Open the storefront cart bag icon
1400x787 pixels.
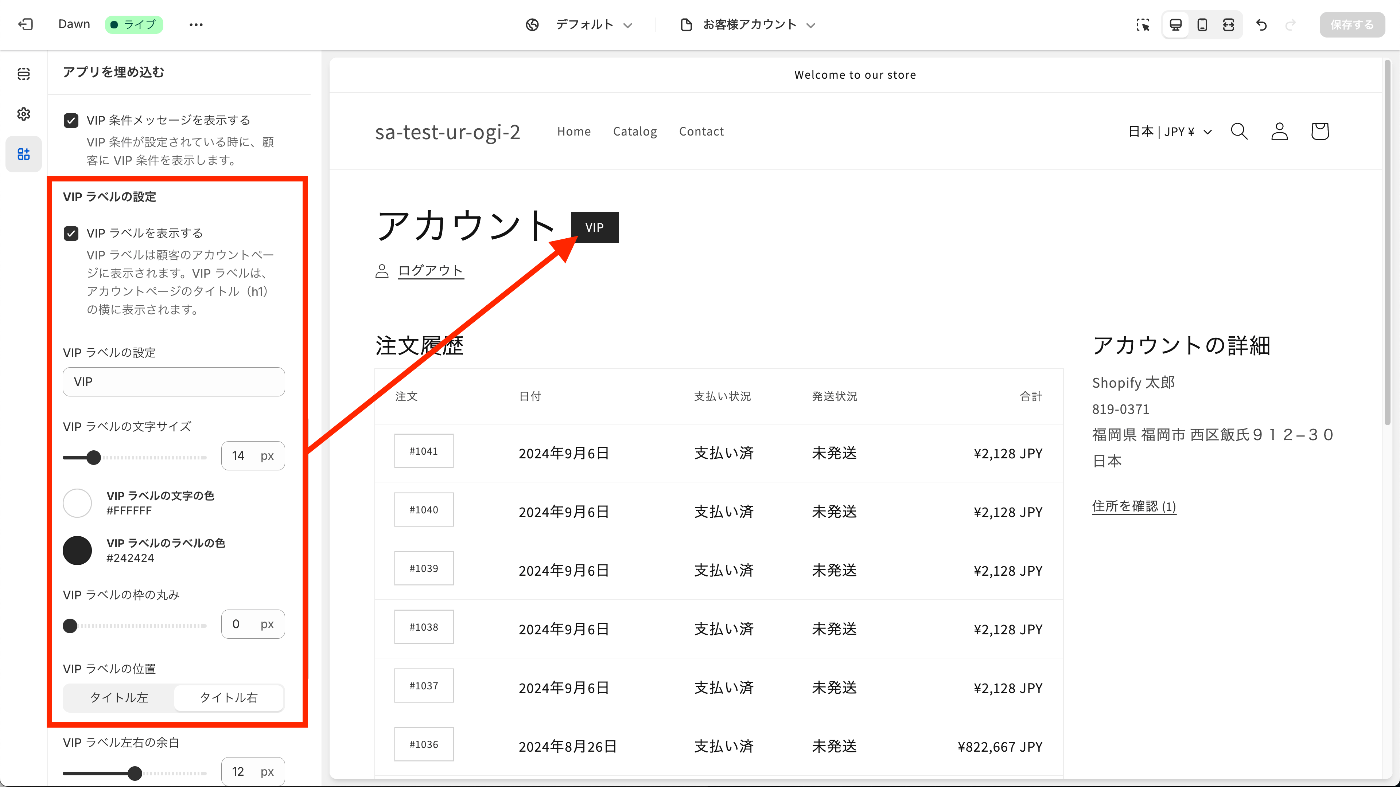1320,131
